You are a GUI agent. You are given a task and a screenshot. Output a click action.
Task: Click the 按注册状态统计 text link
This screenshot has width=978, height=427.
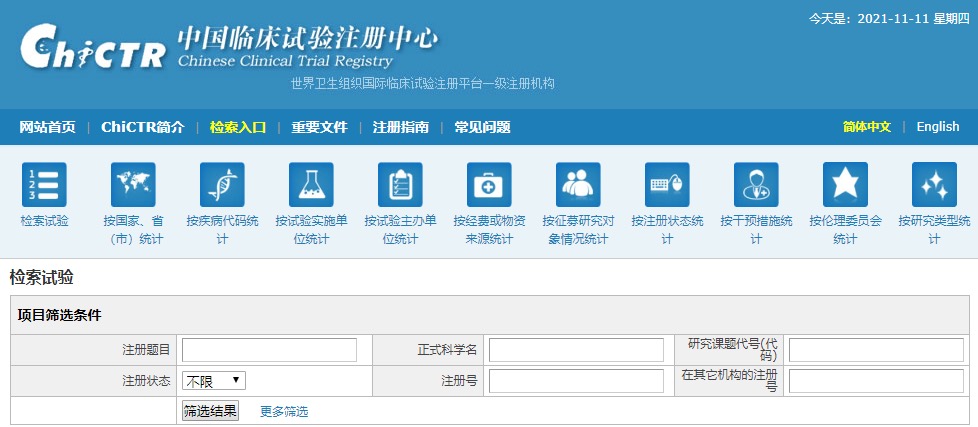click(x=667, y=229)
